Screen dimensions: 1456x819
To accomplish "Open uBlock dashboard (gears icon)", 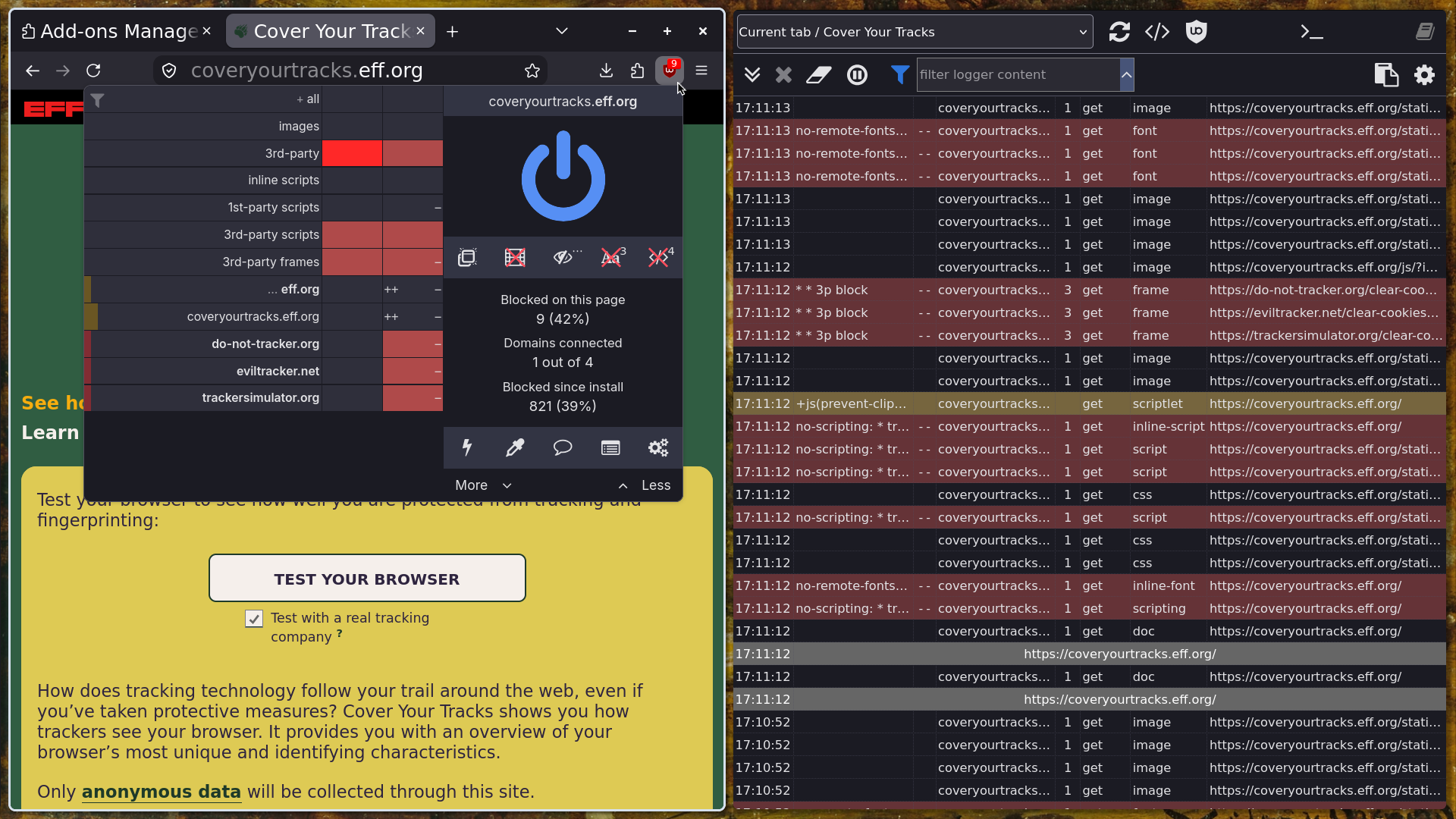I will (x=658, y=447).
